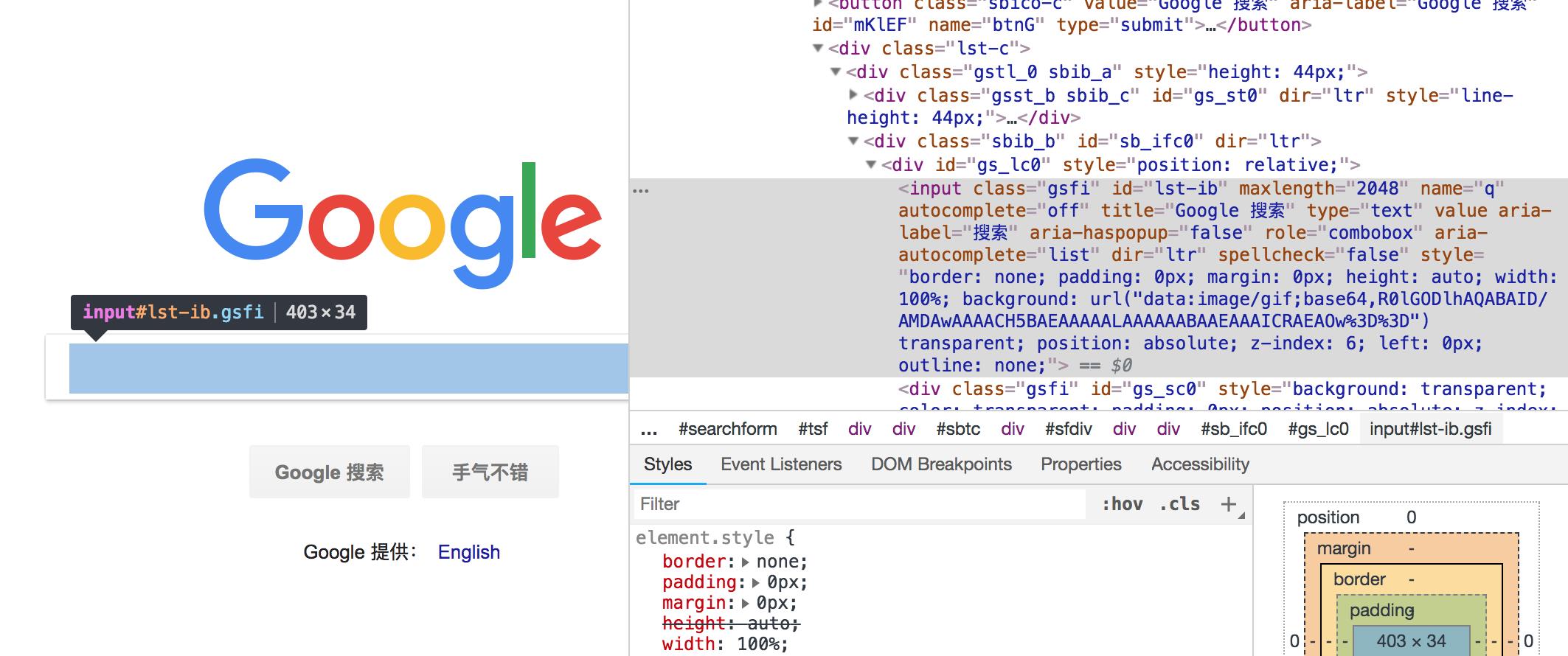Click the $0 reference in DOM tree
The image size is (1568, 656).
[x=1122, y=366]
